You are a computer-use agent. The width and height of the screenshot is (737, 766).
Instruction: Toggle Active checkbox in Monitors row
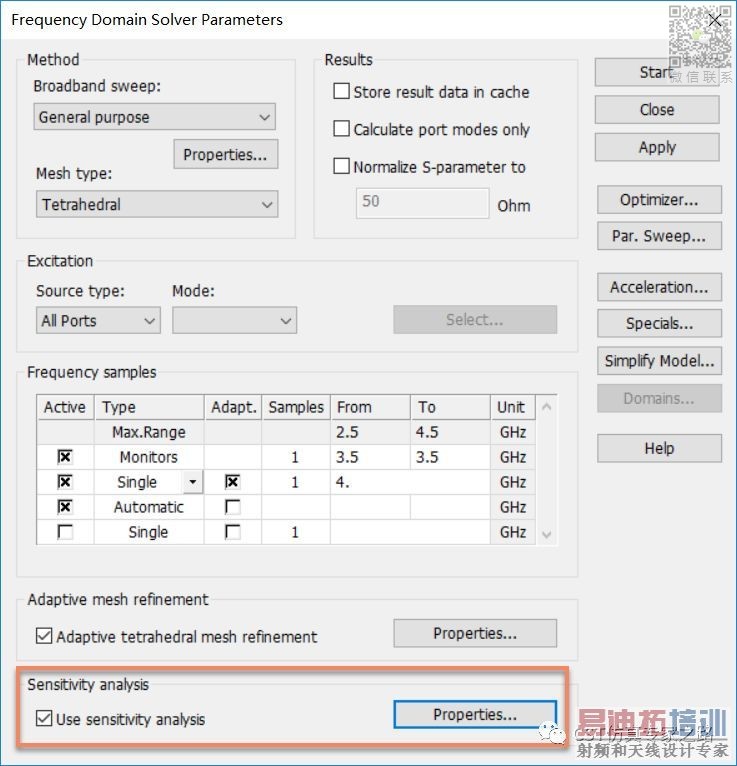coord(65,457)
